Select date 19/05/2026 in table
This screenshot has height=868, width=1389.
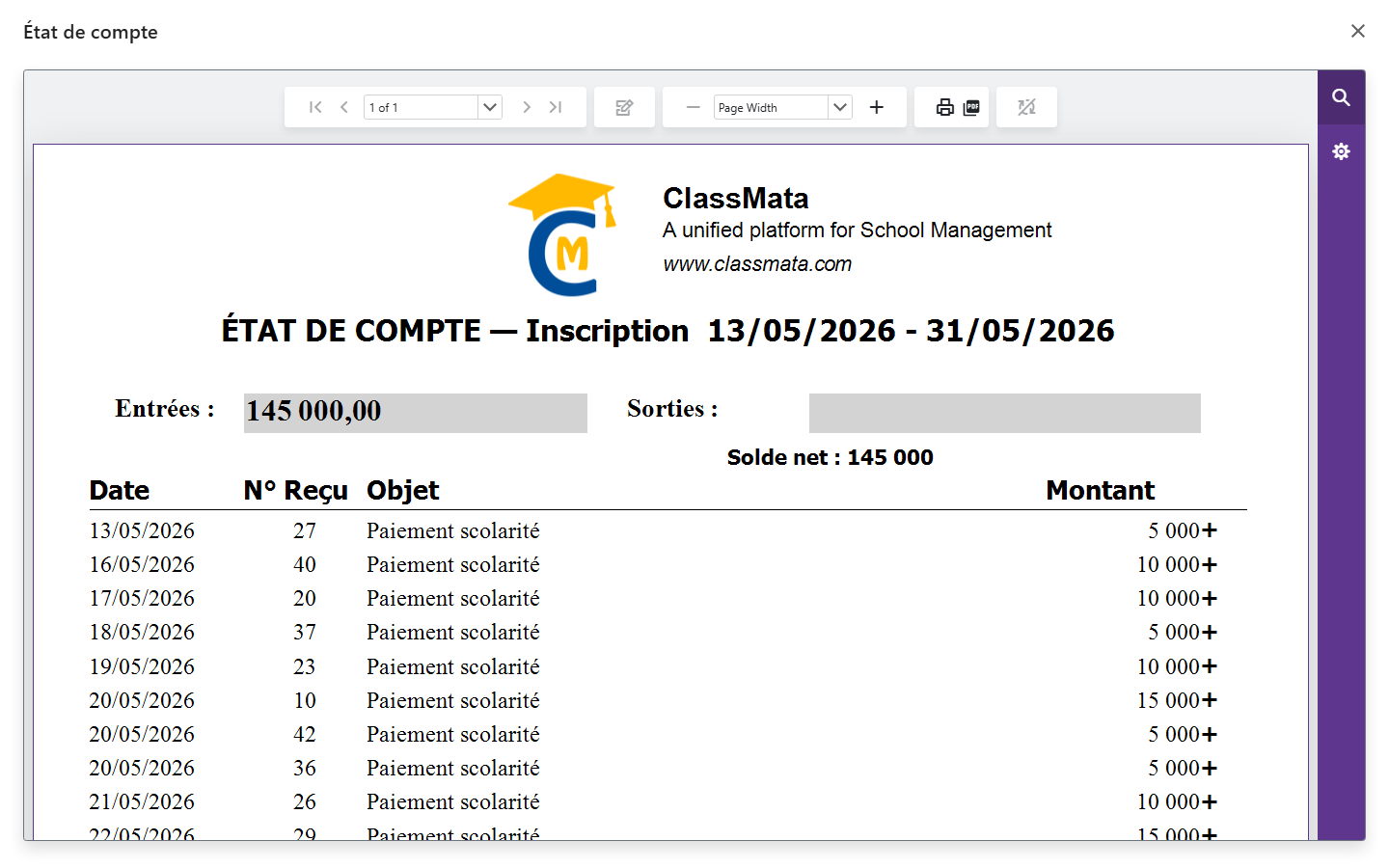pyautogui.click(x=142, y=666)
